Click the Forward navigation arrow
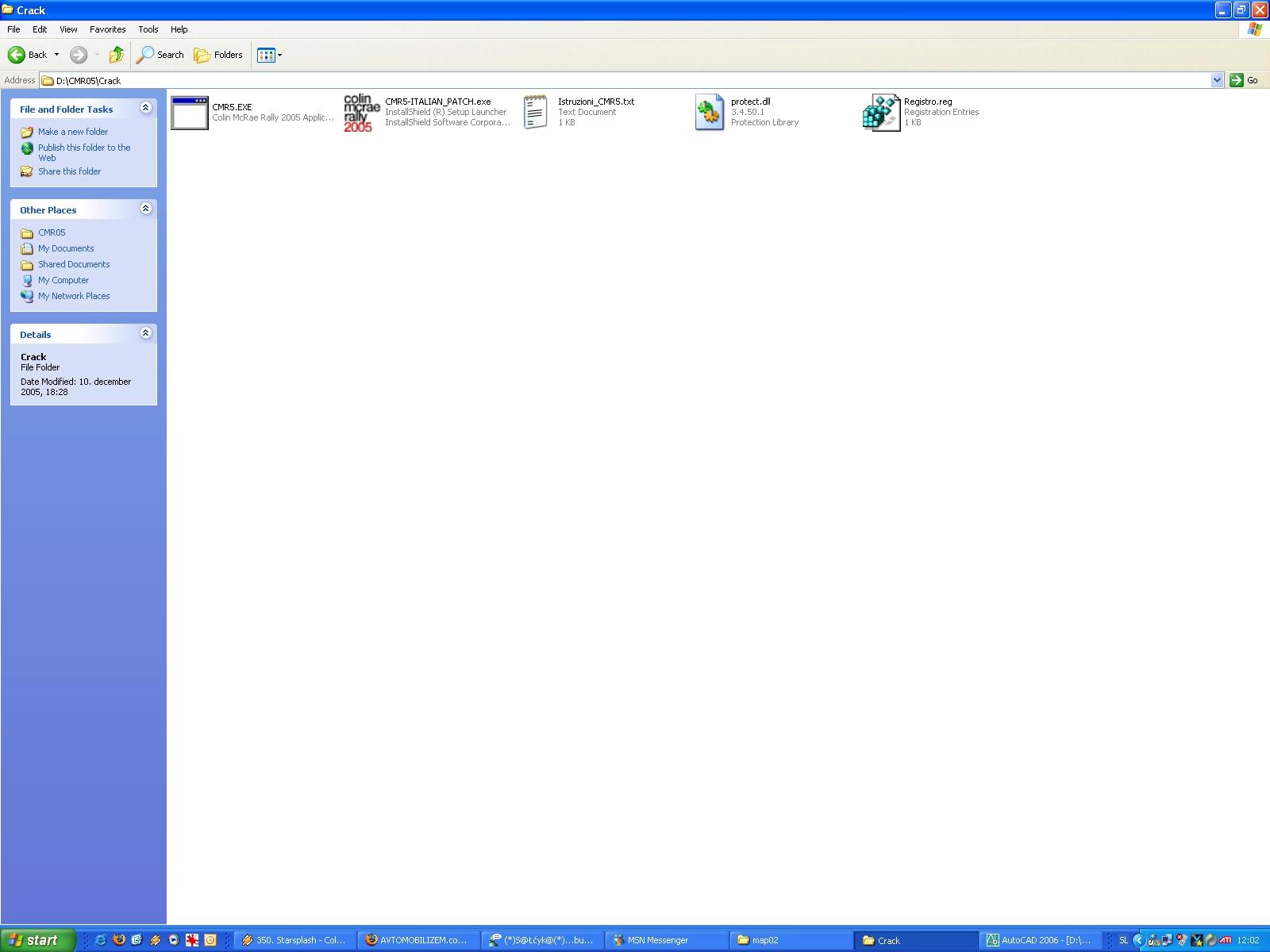Viewport: 1270px width, 952px height. coord(78,55)
